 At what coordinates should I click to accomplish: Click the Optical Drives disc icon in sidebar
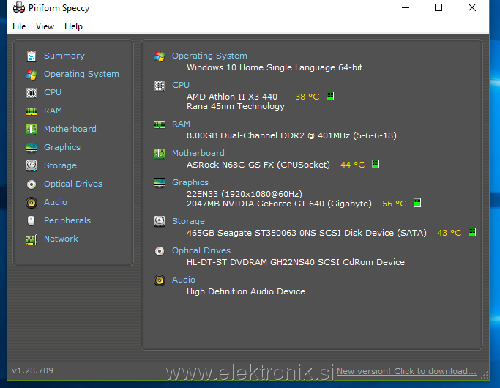[x=31, y=184]
